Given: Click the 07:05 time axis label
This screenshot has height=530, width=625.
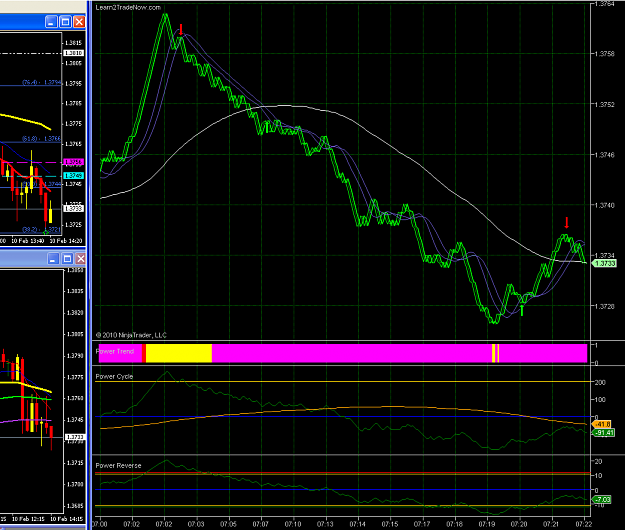Looking at the screenshot, I should 228,524.
